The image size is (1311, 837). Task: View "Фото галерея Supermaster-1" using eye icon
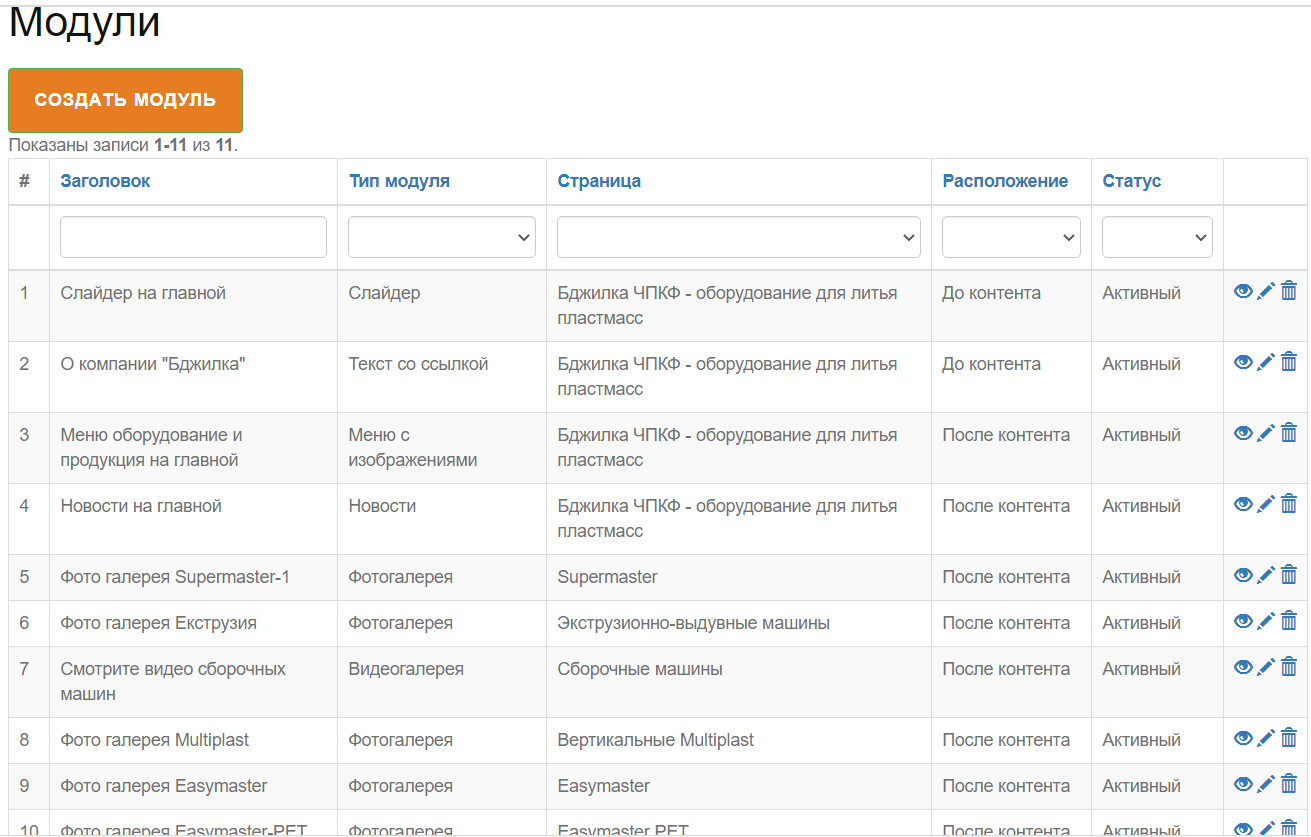1243,575
